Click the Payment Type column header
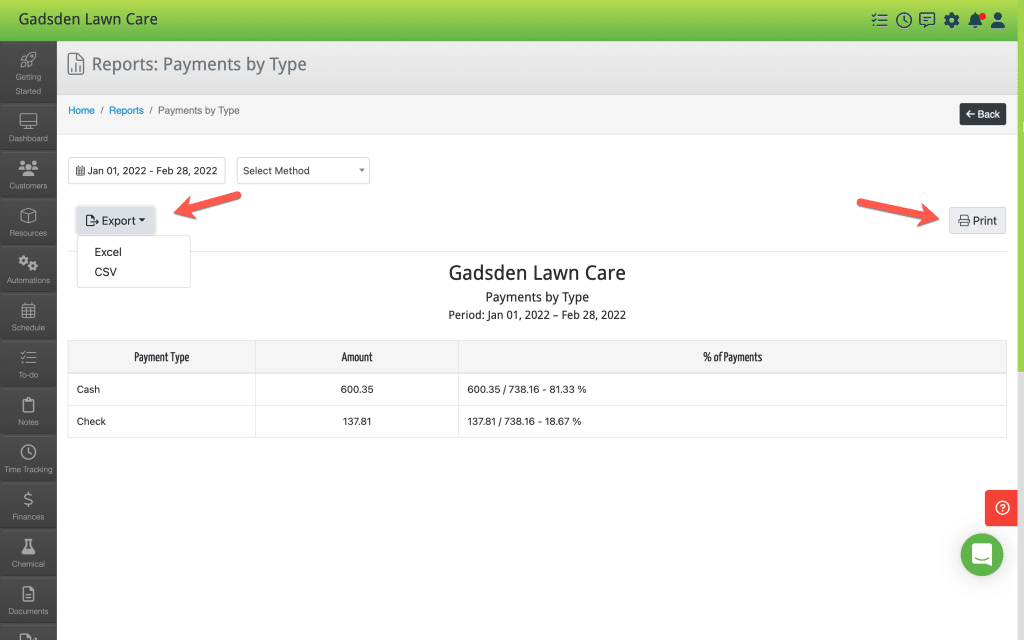 (x=161, y=357)
